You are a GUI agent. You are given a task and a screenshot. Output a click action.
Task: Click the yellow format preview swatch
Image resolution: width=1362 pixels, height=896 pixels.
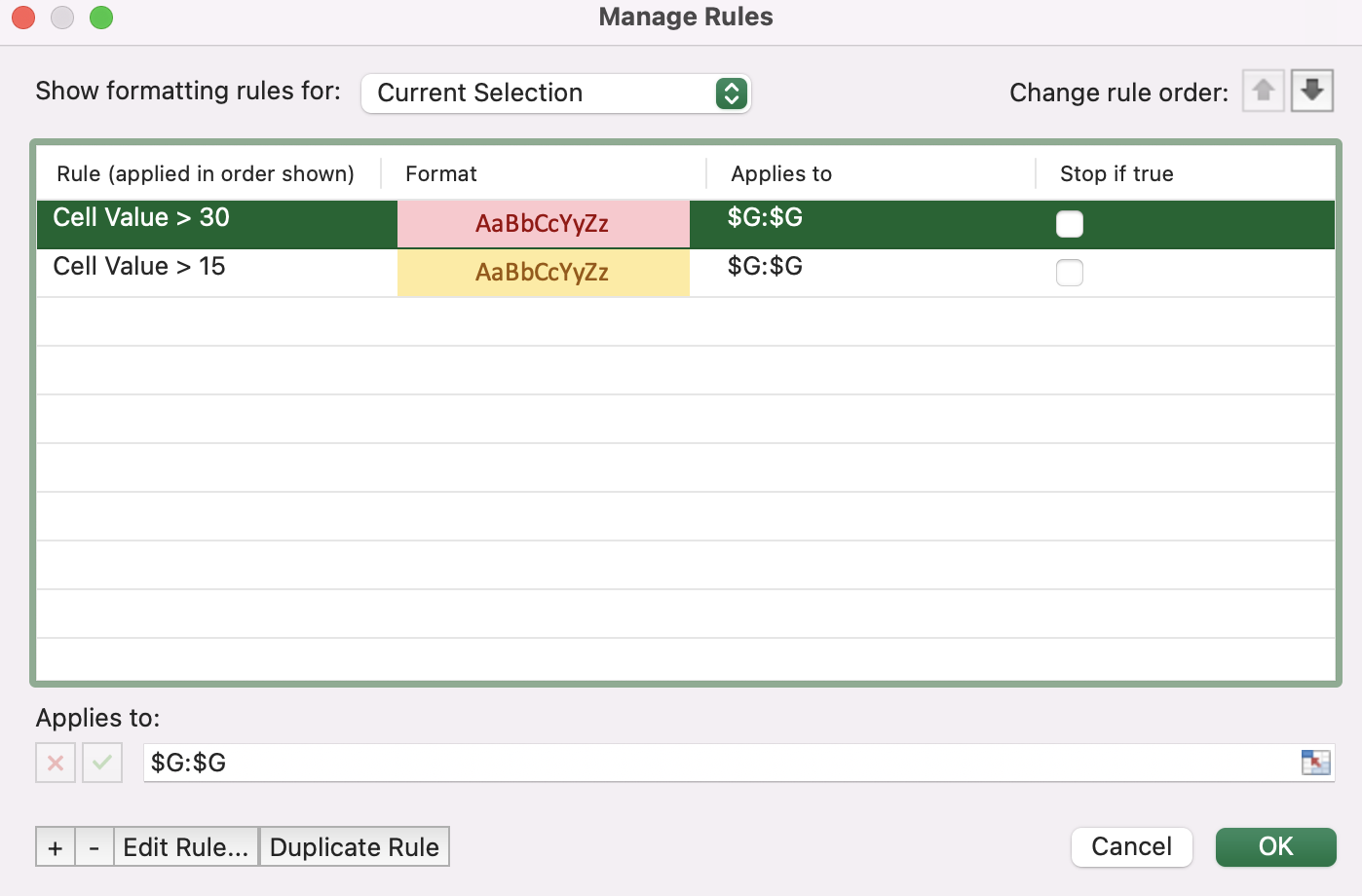[x=543, y=273]
